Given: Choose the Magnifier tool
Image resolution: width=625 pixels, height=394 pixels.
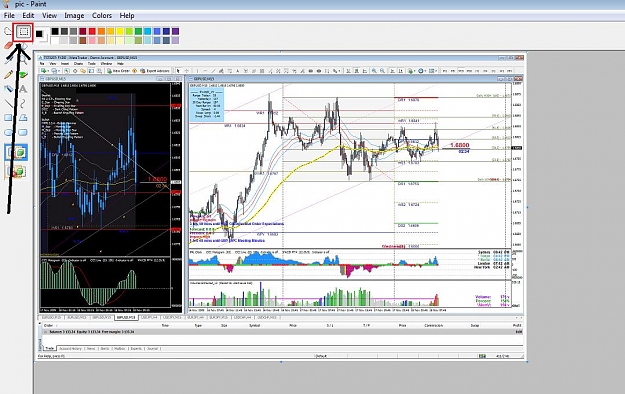Looking at the screenshot, I should coord(24,60).
